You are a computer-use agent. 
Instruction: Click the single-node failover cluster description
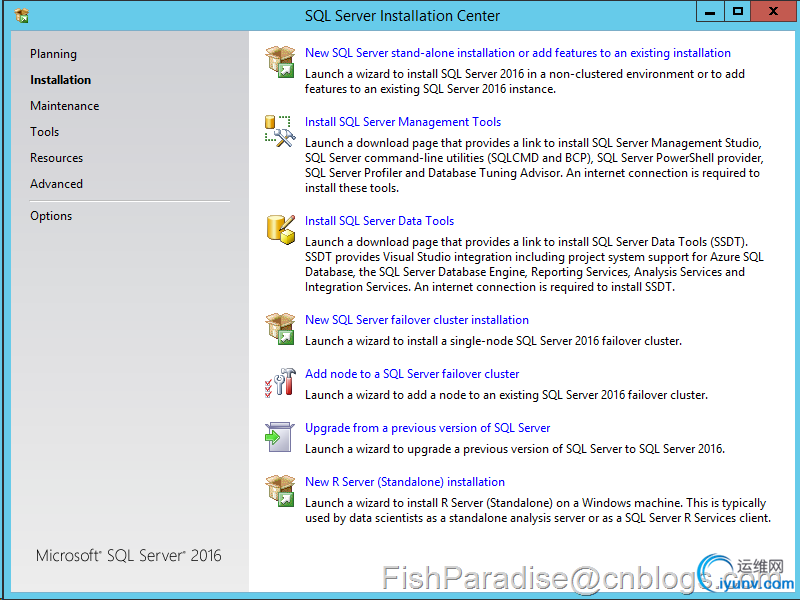(493, 341)
